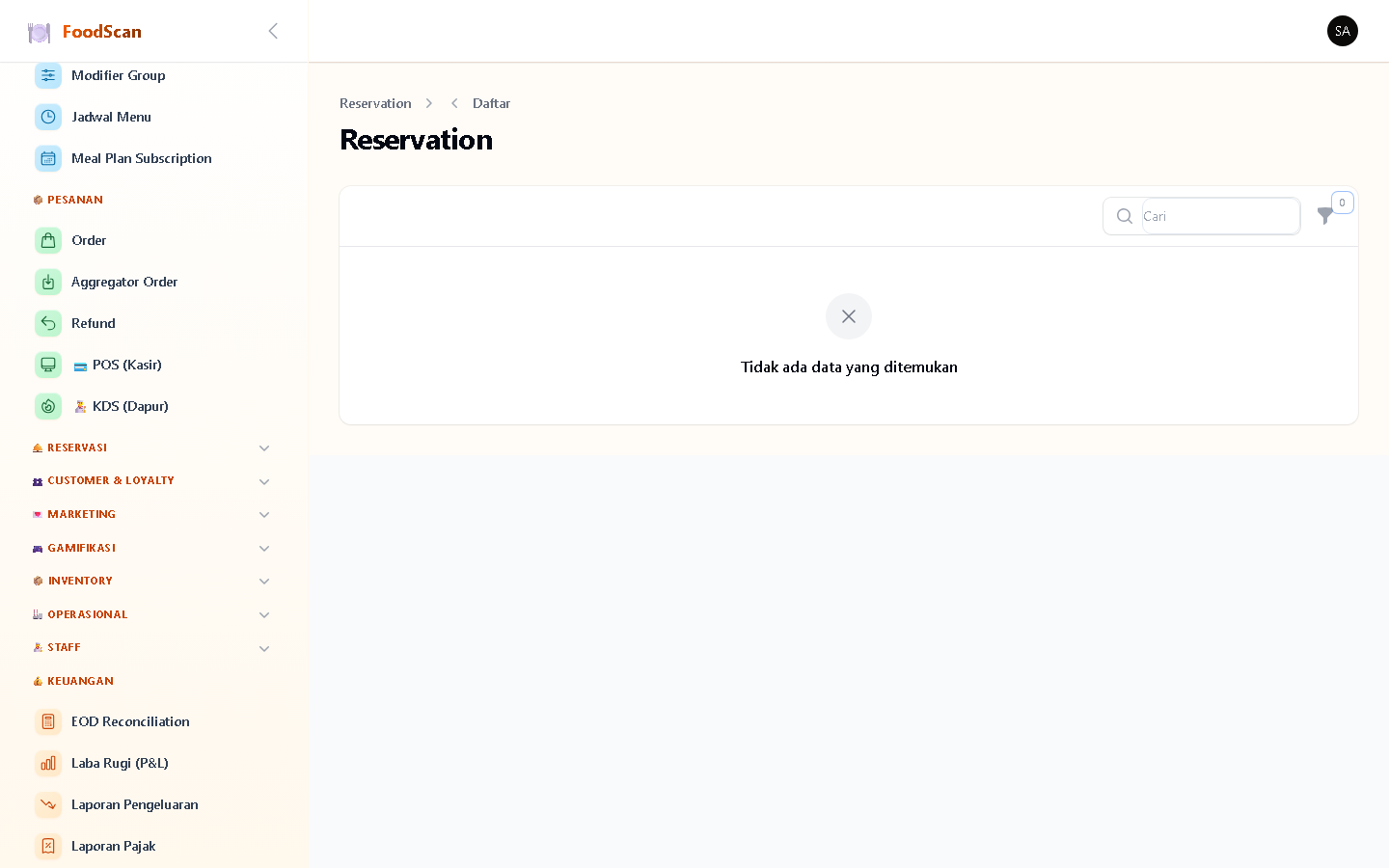
Task: Click the X icon above no-data message
Action: point(849,316)
